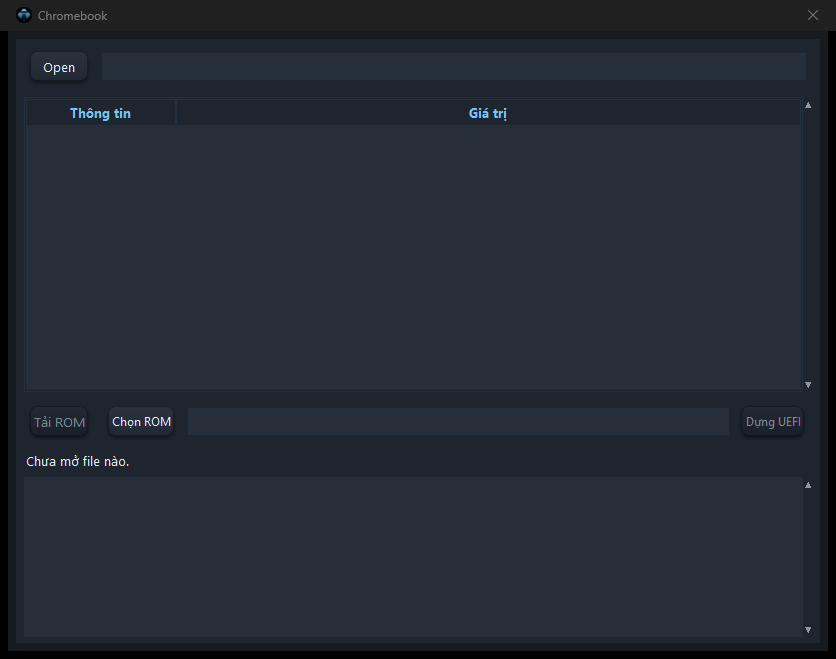Focus the file path field beside Open
836x659 pixels.
(x=454, y=67)
